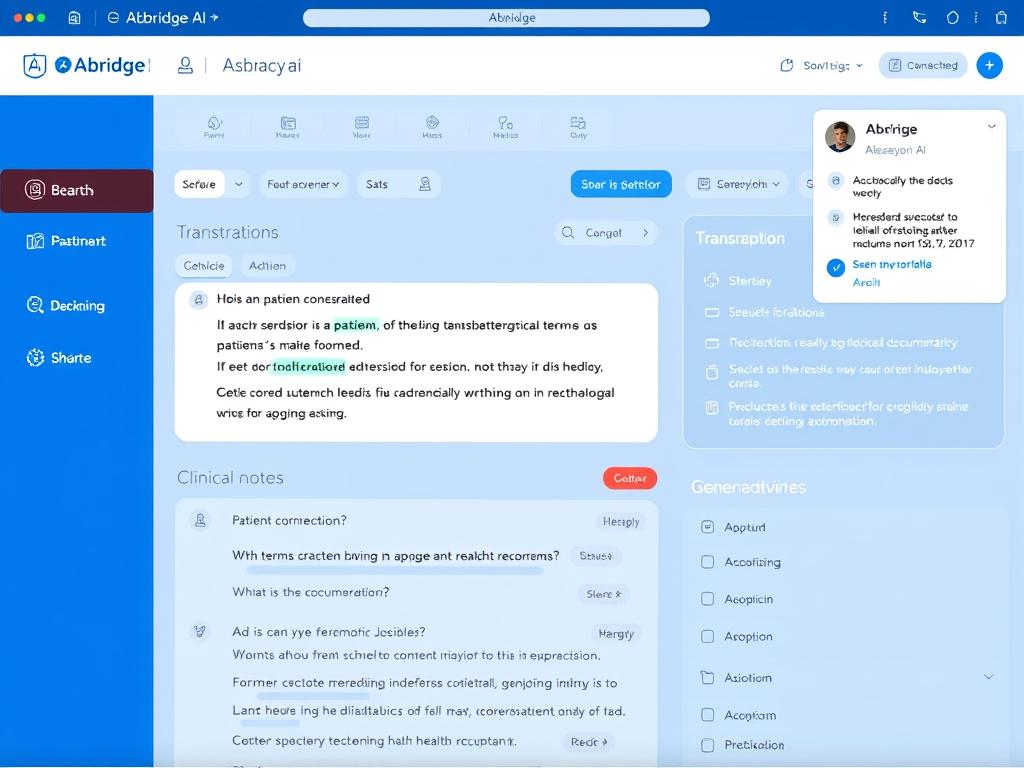Click the Hargry tag beside Ad is can yye
This screenshot has width=1024, height=768.
pos(616,633)
